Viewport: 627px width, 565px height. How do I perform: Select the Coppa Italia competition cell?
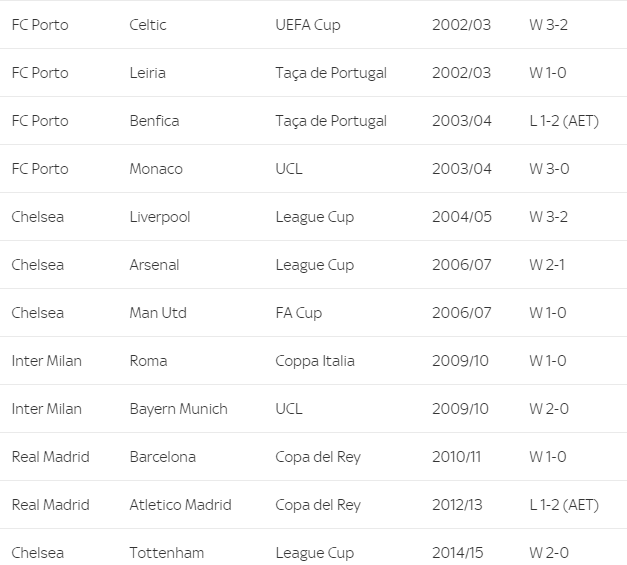pos(315,361)
